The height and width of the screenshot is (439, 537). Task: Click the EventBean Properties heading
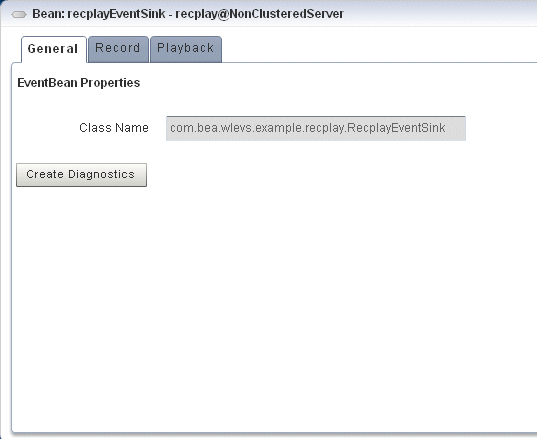[x=78, y=83]
